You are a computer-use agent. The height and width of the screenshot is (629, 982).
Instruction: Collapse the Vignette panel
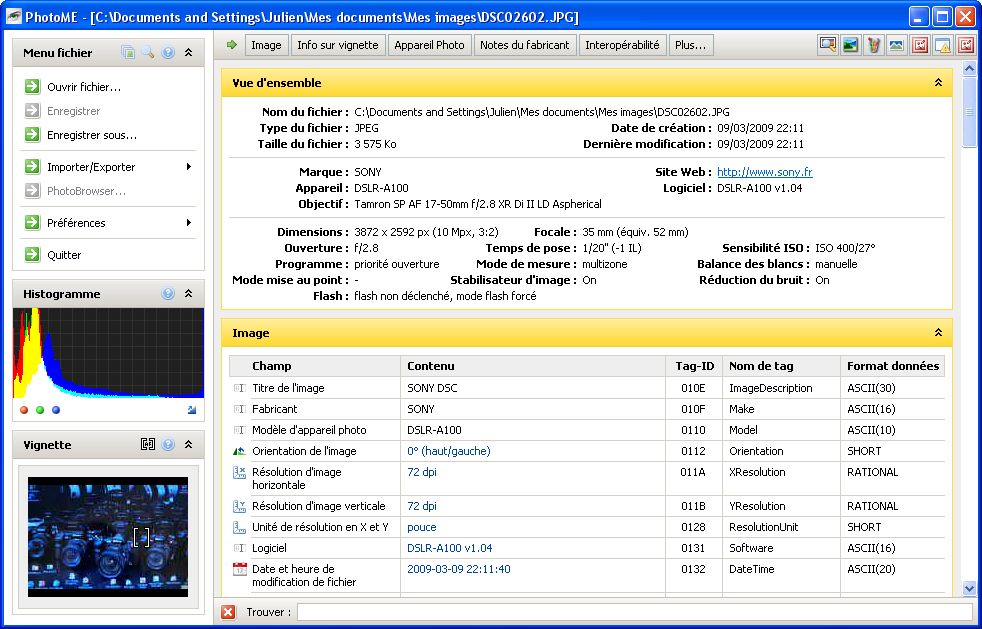pos(189,444)
